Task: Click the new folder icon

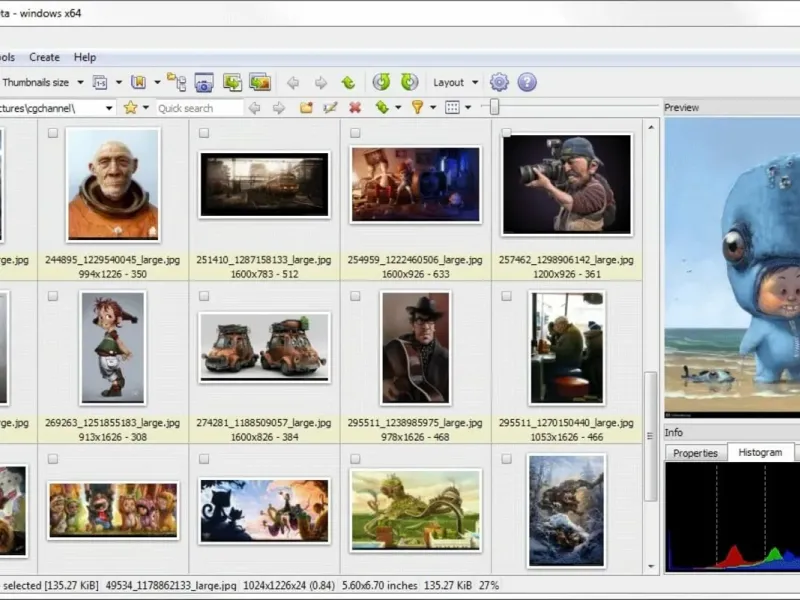Action: (x=306, y=108)
